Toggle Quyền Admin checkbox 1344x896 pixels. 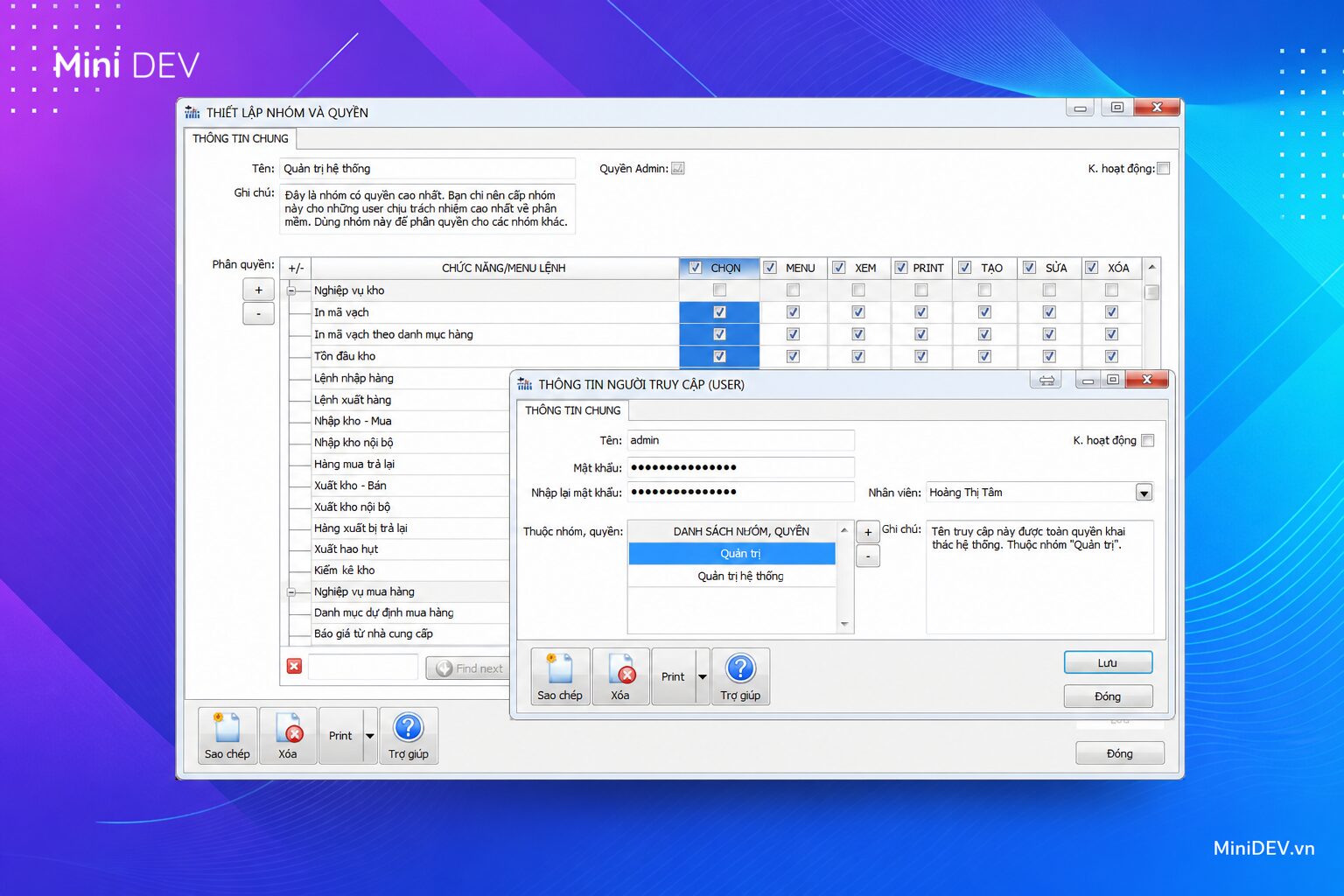point(678,168)
